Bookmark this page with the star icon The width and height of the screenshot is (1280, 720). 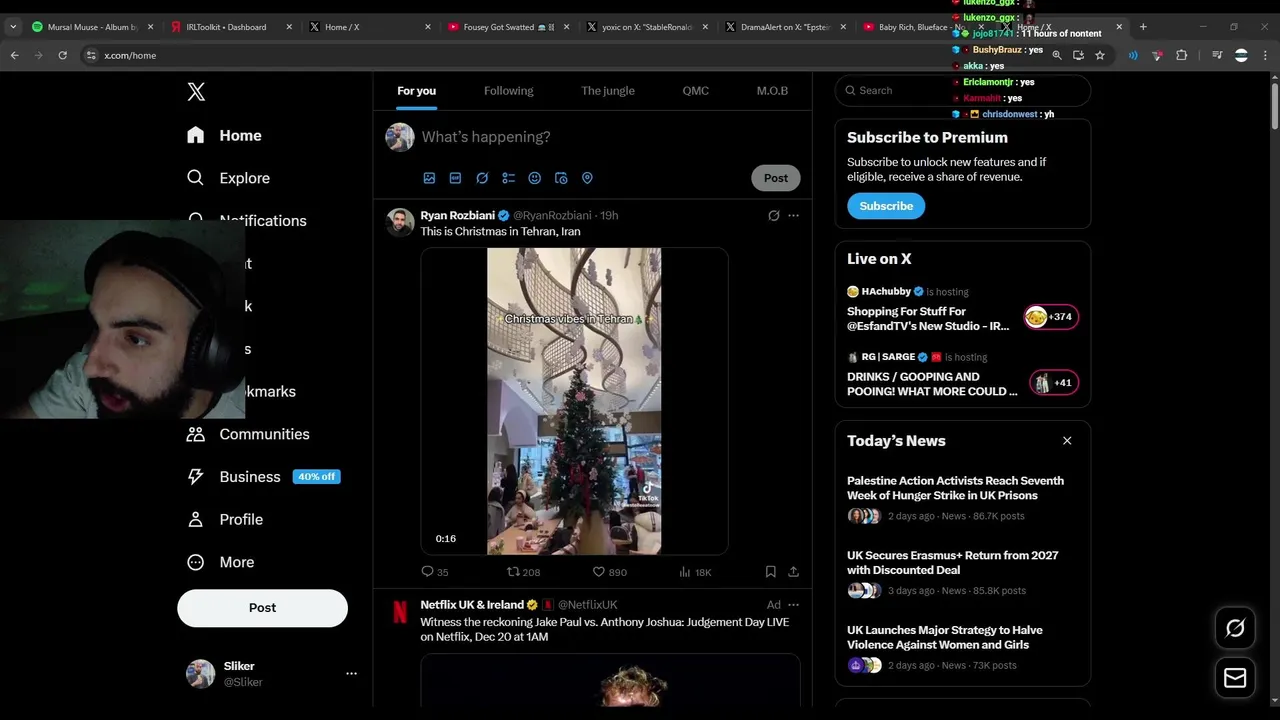coord(1100,56)
